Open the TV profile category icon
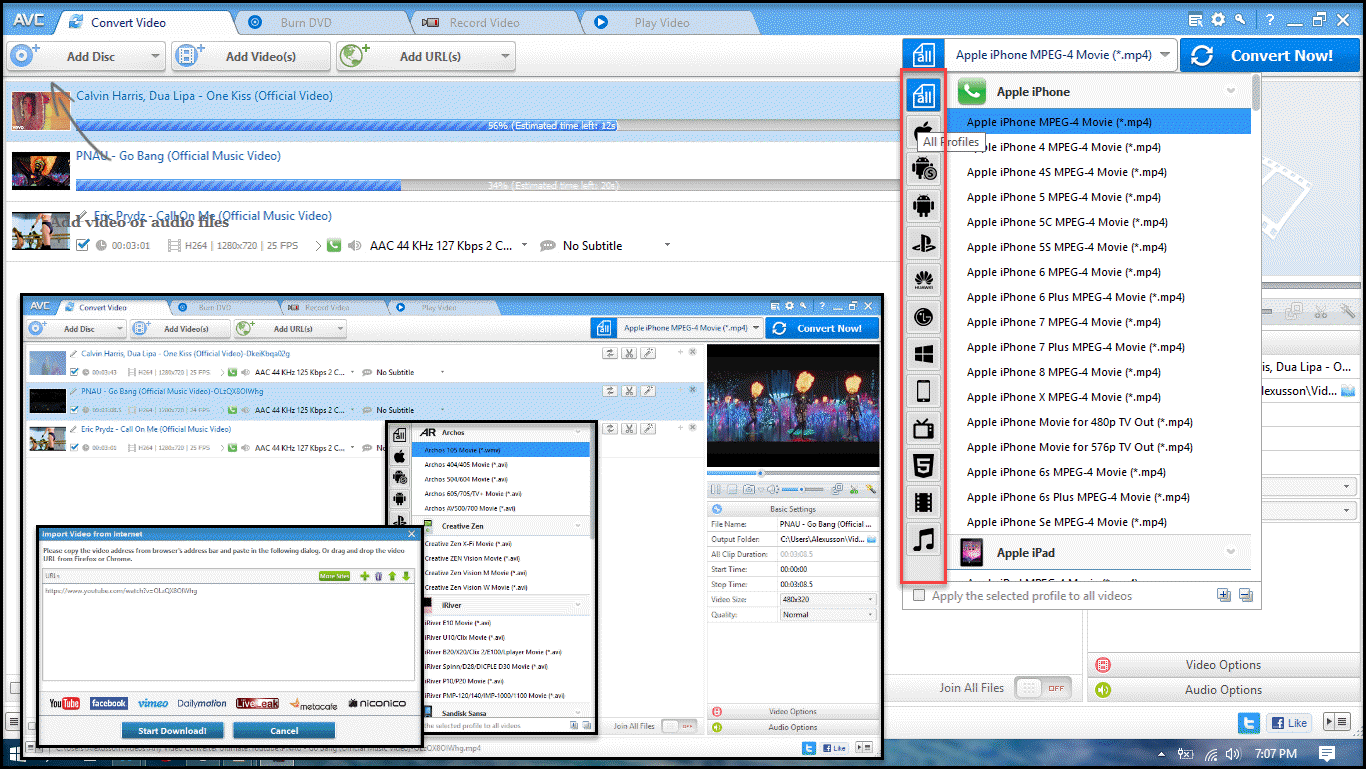 tap(924, 428)
